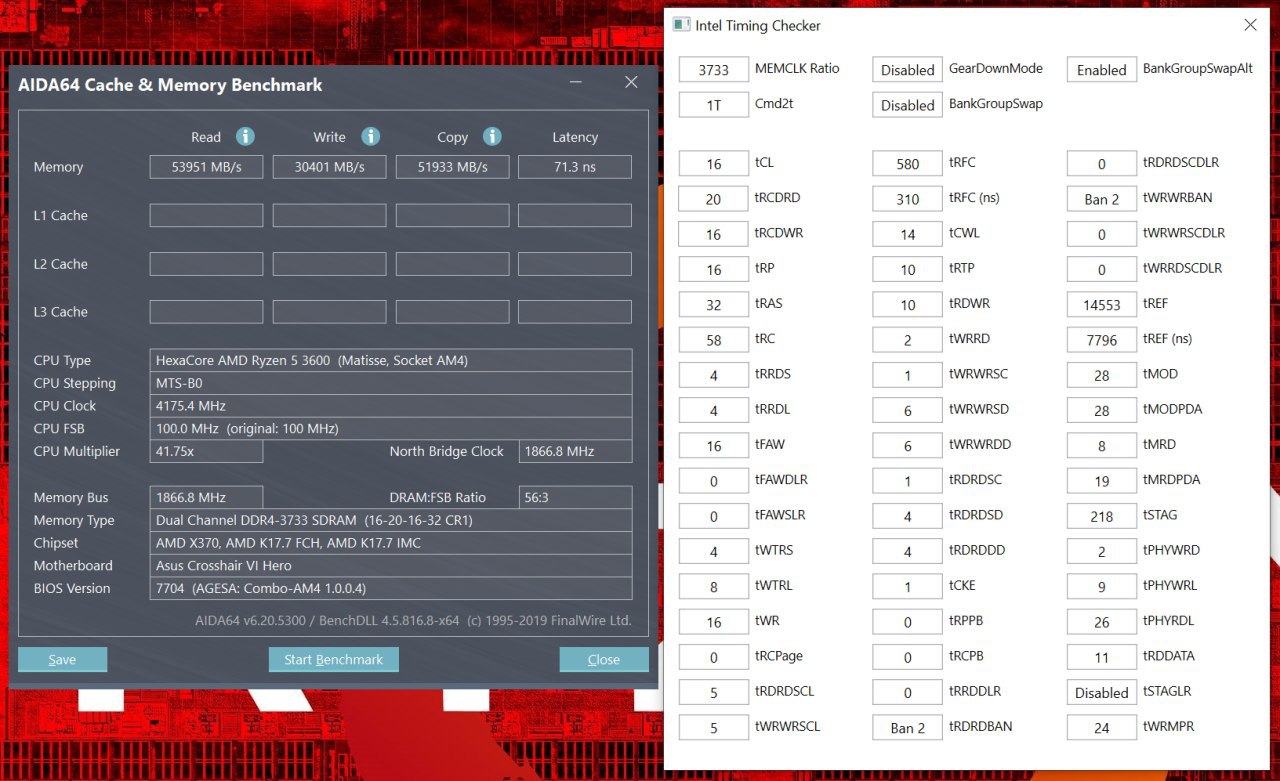Click the MEMCLK Ratio 3733 box
Screen dimensions: 1280x781
pyautogui.click(x=713, y=69)
